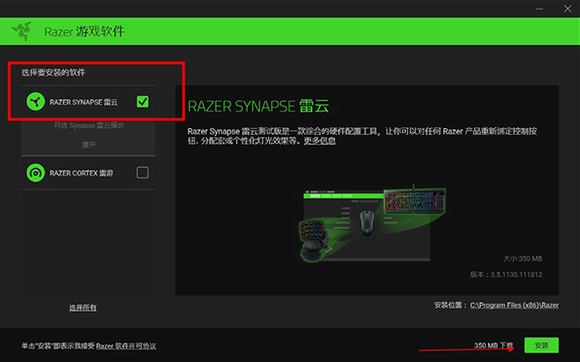Click the Razer snake logo in header
580x362 pixels.
(x=22, y=31)
